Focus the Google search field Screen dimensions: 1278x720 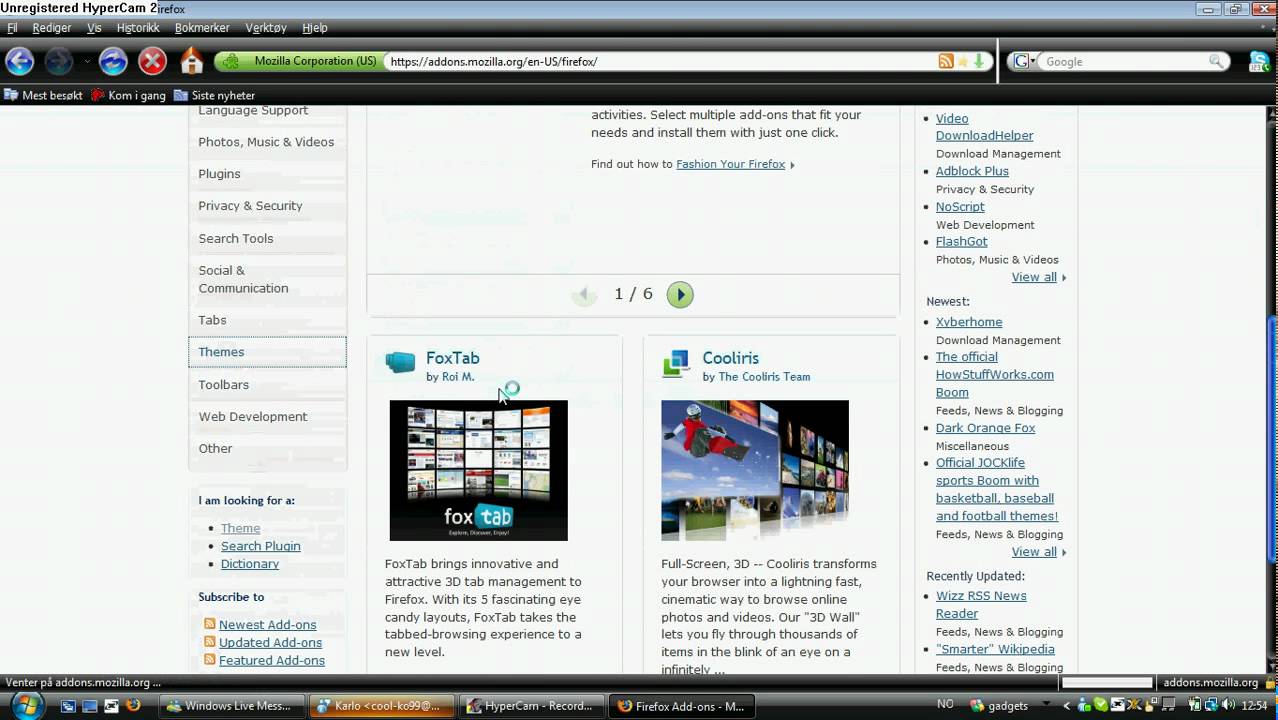[x=1124, y=61]
